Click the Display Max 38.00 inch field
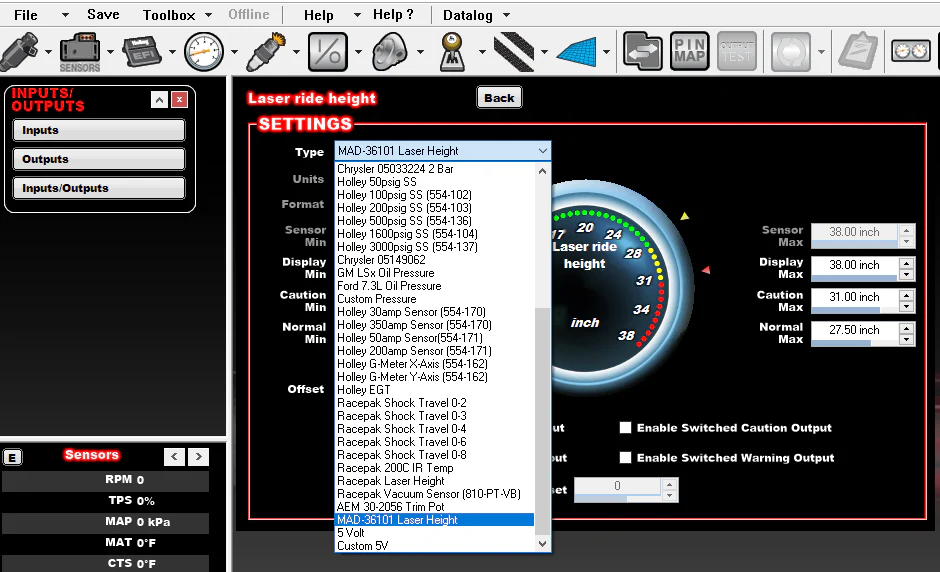 [x=854, y=265]
